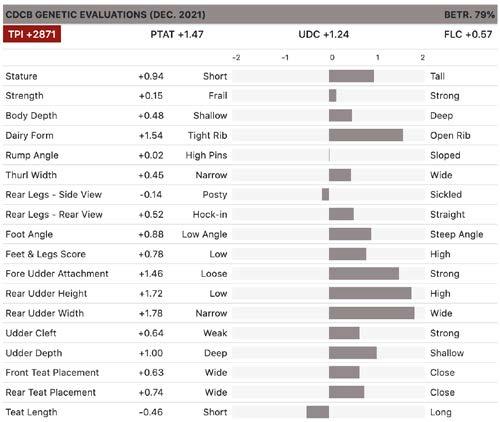This screenshot has height=422, width=500.
Task: Click the BETR. 79% text in header
Action: pyautogui.click(x=469, y=15)
